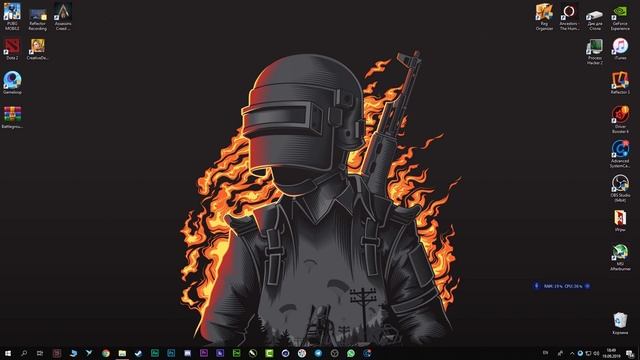The width and height of the screenshot is (640, 360).
Task: Open File Explorer from the taskbar
Action: [122, 353]
